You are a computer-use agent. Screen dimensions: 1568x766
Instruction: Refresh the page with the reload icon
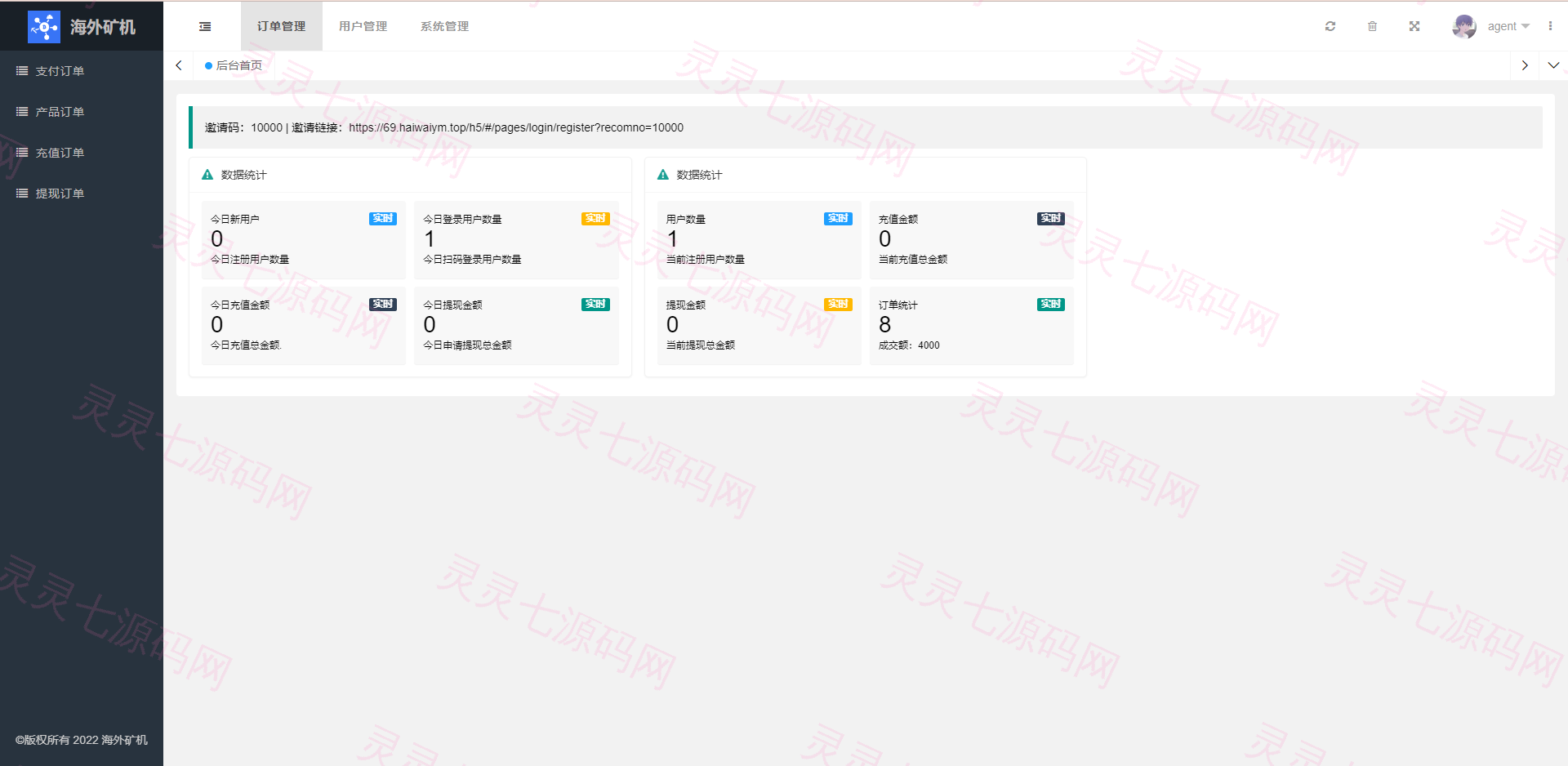pyautogui.click(x=1330, y=26)
